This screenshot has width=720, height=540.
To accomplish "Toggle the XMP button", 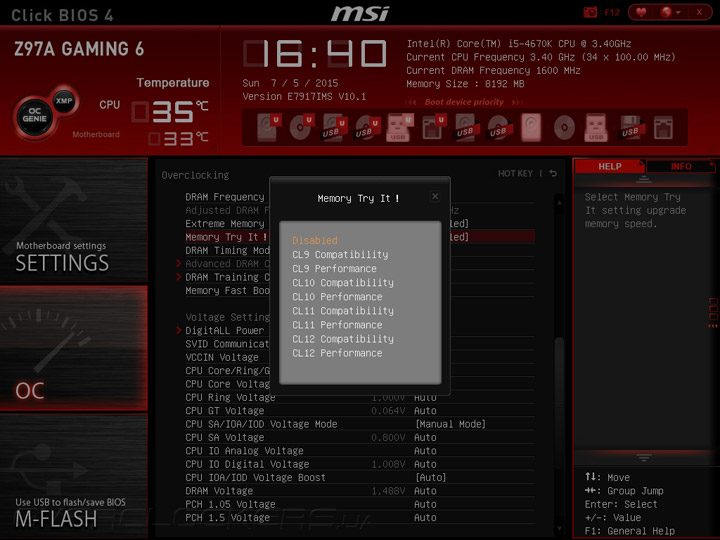I will (x=64, y=101).
